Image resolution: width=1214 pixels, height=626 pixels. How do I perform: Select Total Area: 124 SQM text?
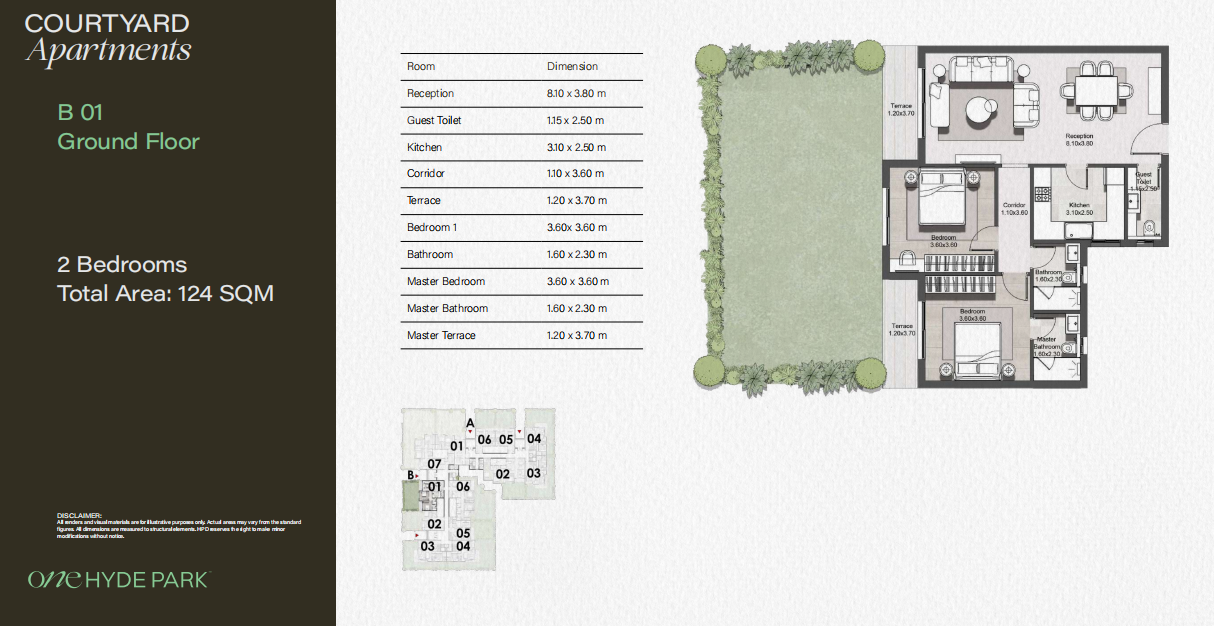coord(165,294)
